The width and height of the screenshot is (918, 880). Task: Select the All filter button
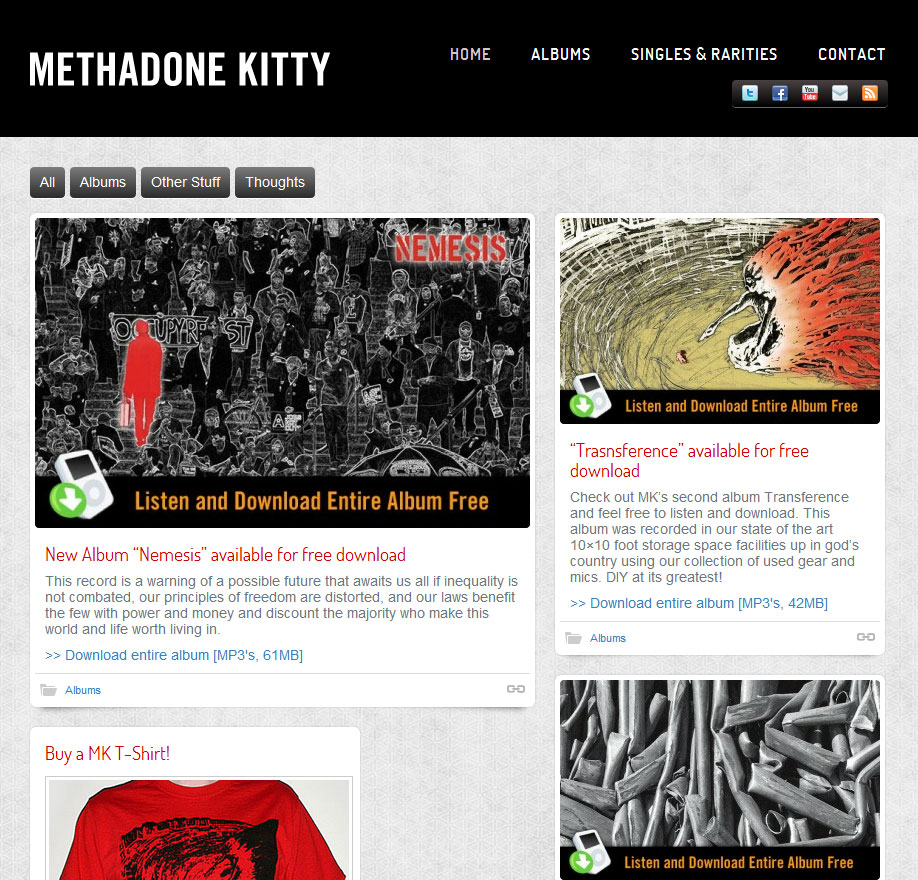[x=47, y=182]
